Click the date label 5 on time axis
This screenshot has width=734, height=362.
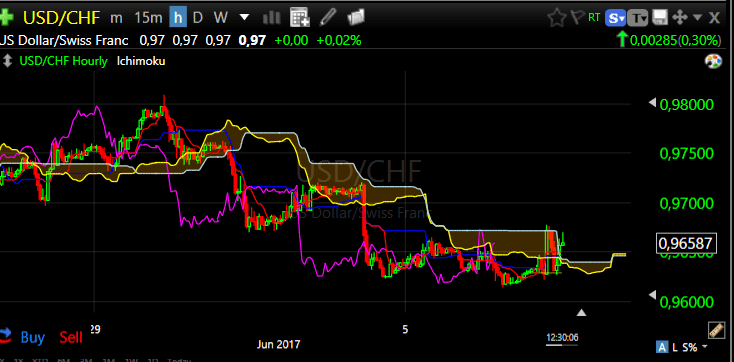point(405,329)
